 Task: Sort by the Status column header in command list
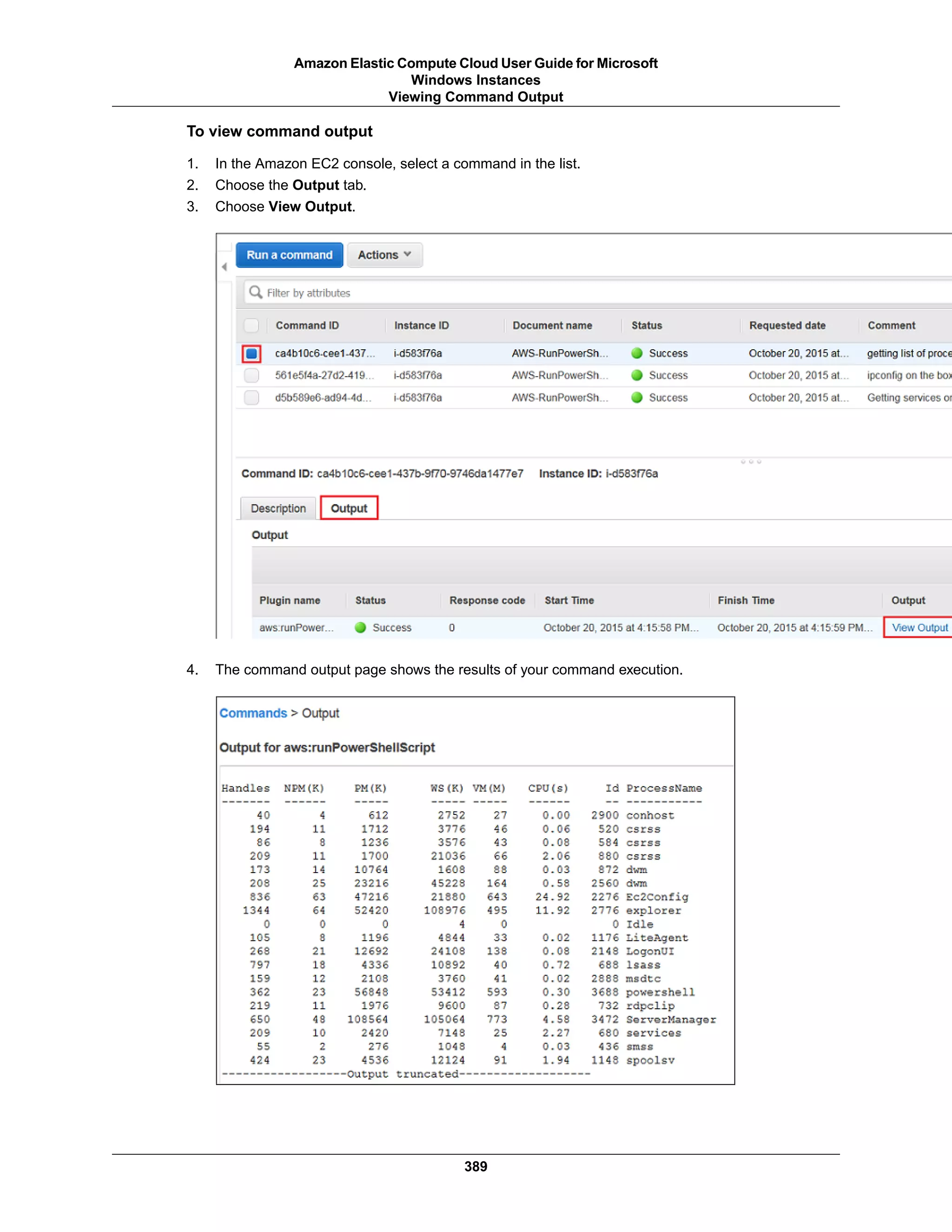tap(646, 325)
